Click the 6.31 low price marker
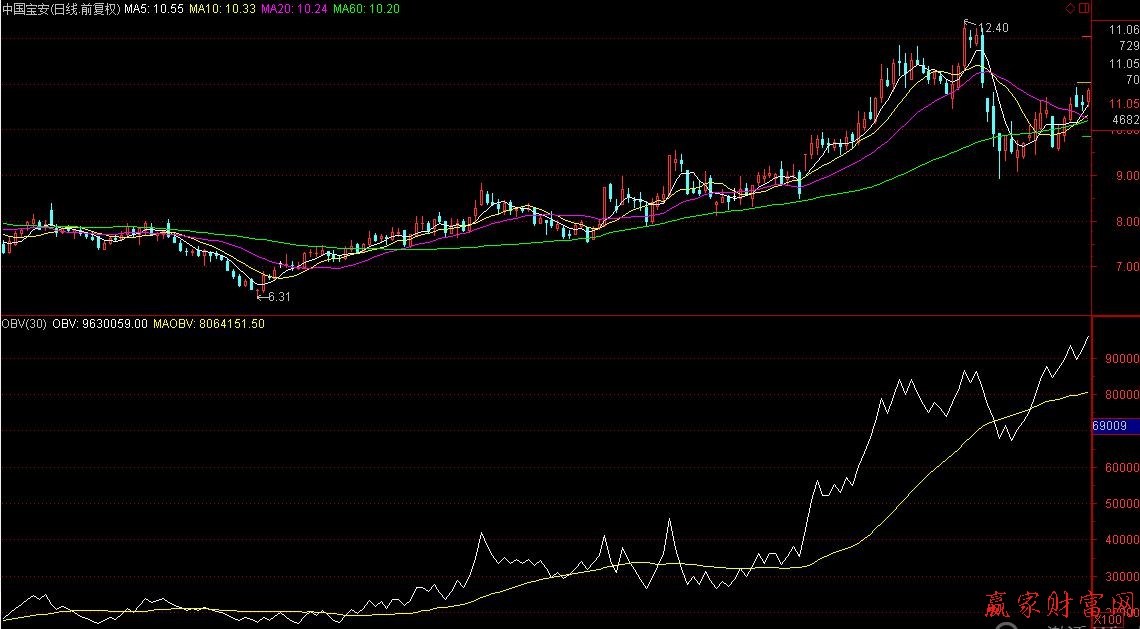The height and width of the screenshot is (629, 1140). click(278, 296)
